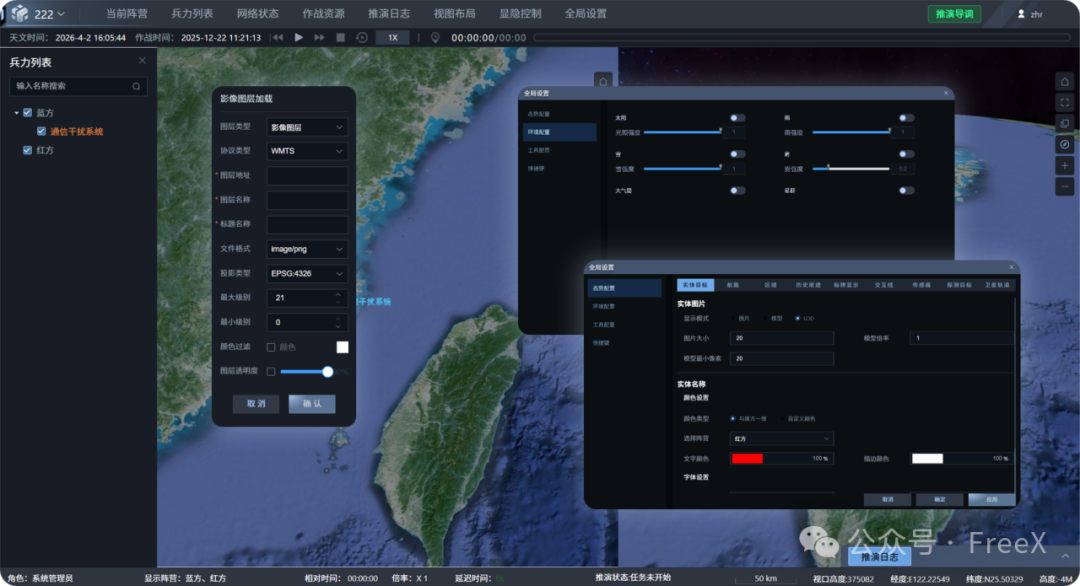The width and height of the screenshot is (1080, 586).
Task: Click 确认 in 影像图层加载 dialog
Action: (x=312, y=404)
